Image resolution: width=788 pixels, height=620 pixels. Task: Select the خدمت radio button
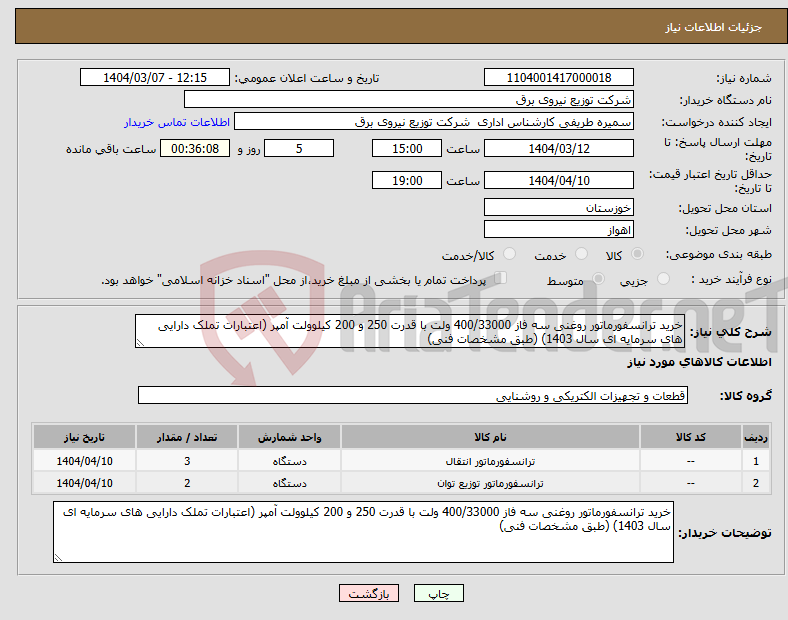click(581, 254)
